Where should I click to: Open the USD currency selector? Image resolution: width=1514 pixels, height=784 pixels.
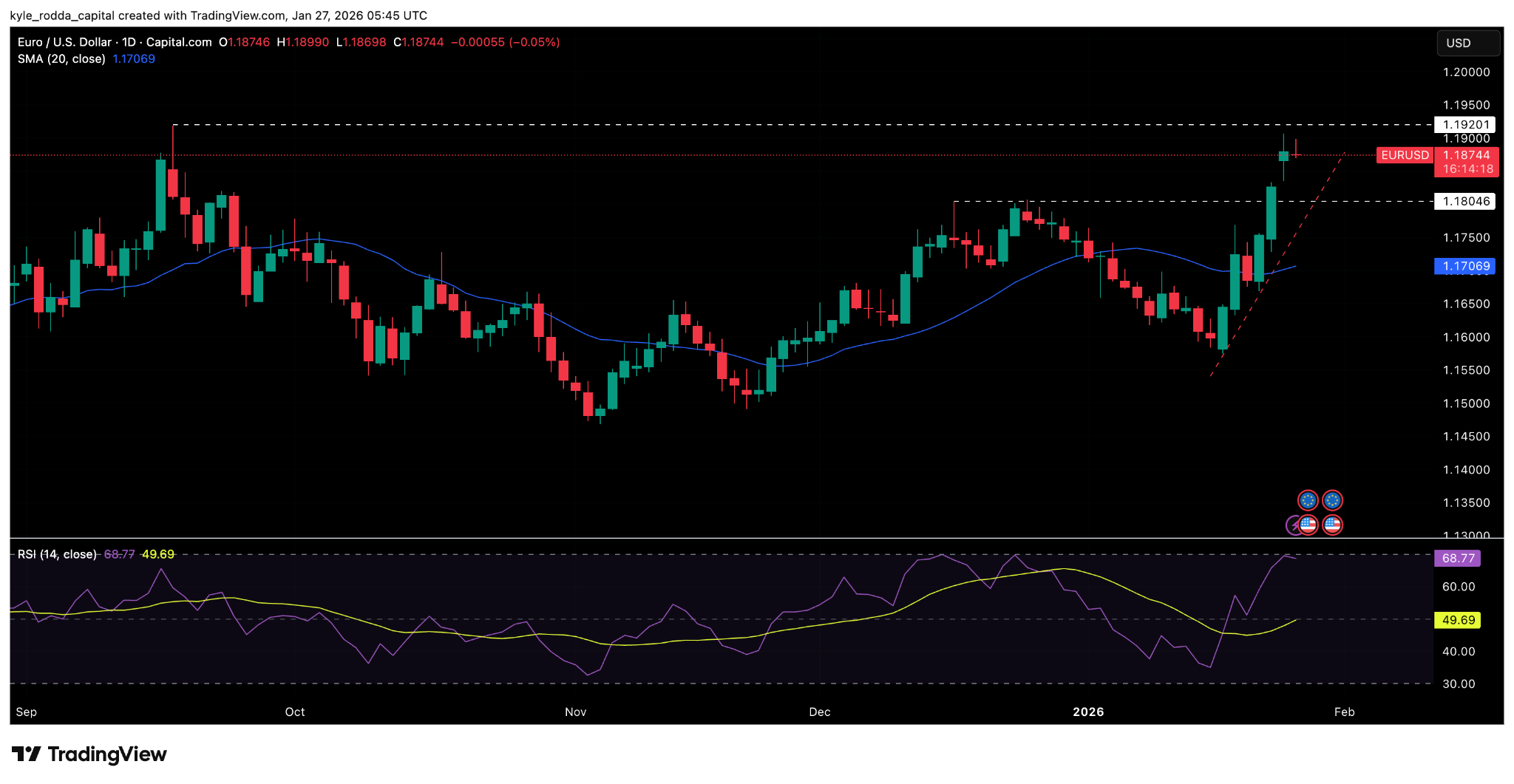pyautogui.click(x=1467, y=43)
